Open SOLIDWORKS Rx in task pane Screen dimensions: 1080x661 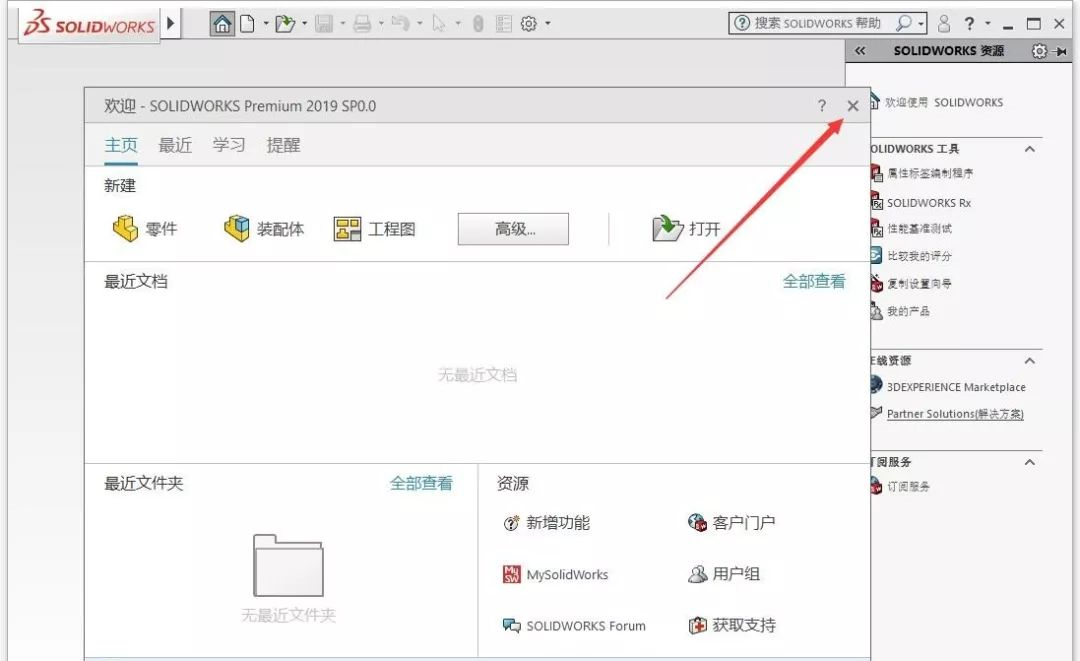[x=928, y=203]
